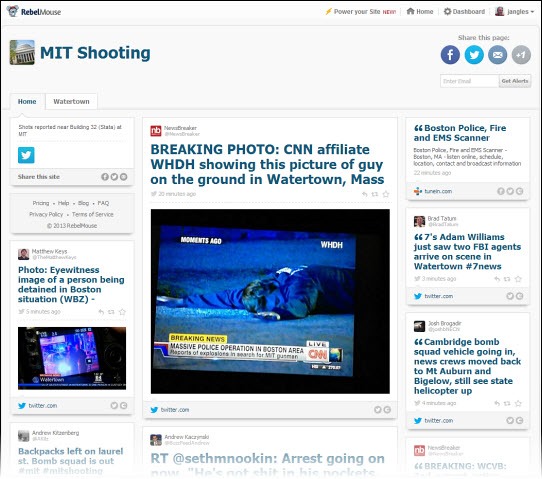Open Cambridge bomb squad vehicle headline
Screen dimensions: 542x479
[467, 366]
